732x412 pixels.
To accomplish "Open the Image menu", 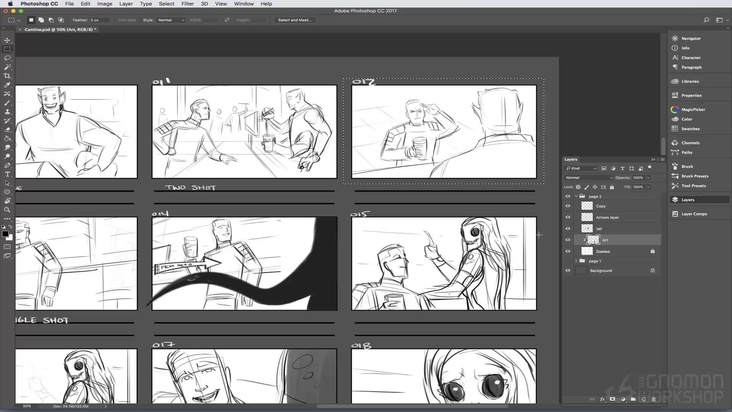I will click(x=105, y=4).
